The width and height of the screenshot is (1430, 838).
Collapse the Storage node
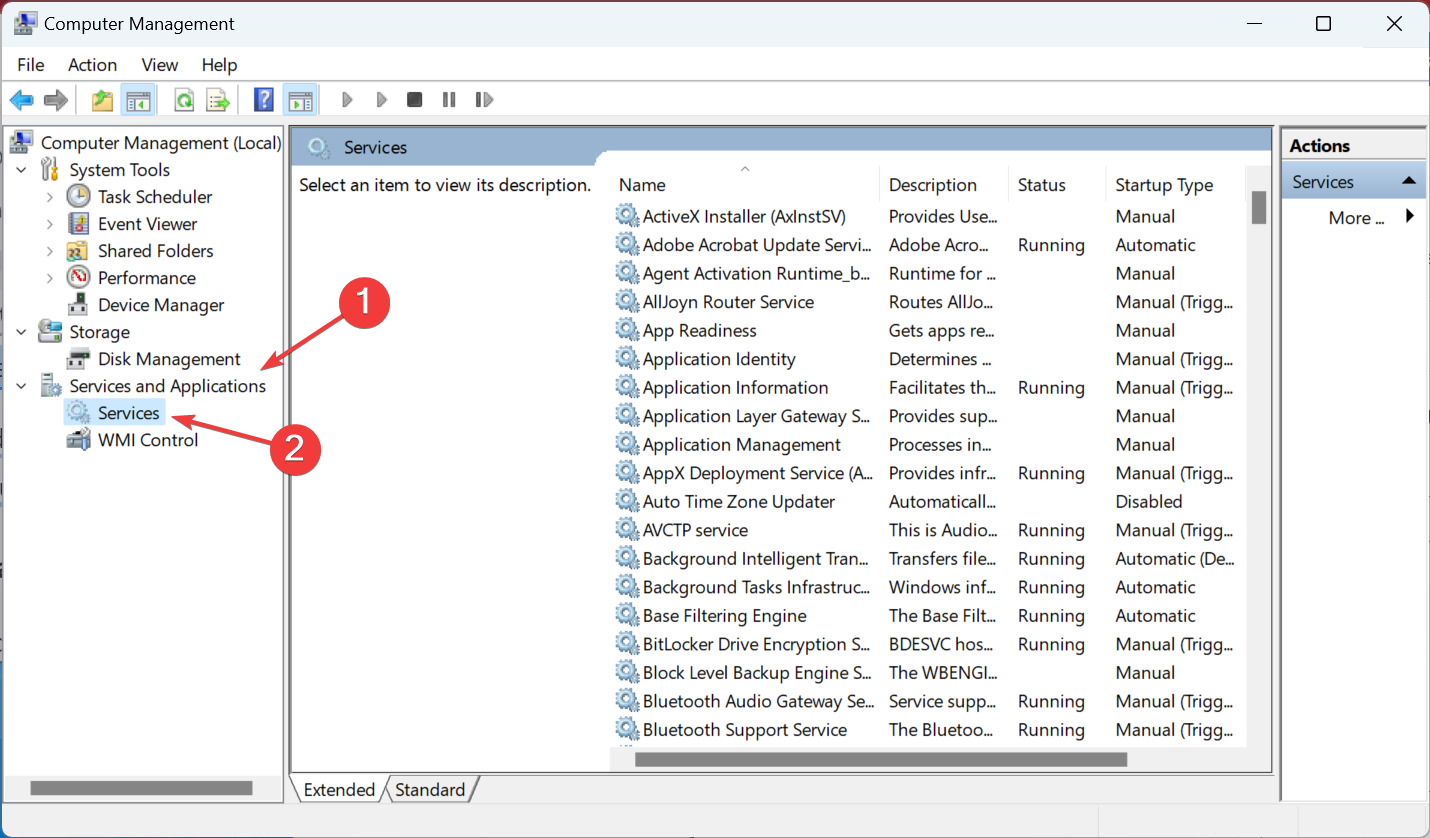pos(22,332)
